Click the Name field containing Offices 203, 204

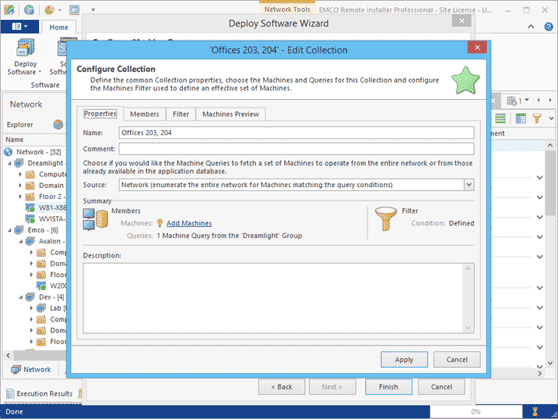pyautogui.click(x=296, y=132)
